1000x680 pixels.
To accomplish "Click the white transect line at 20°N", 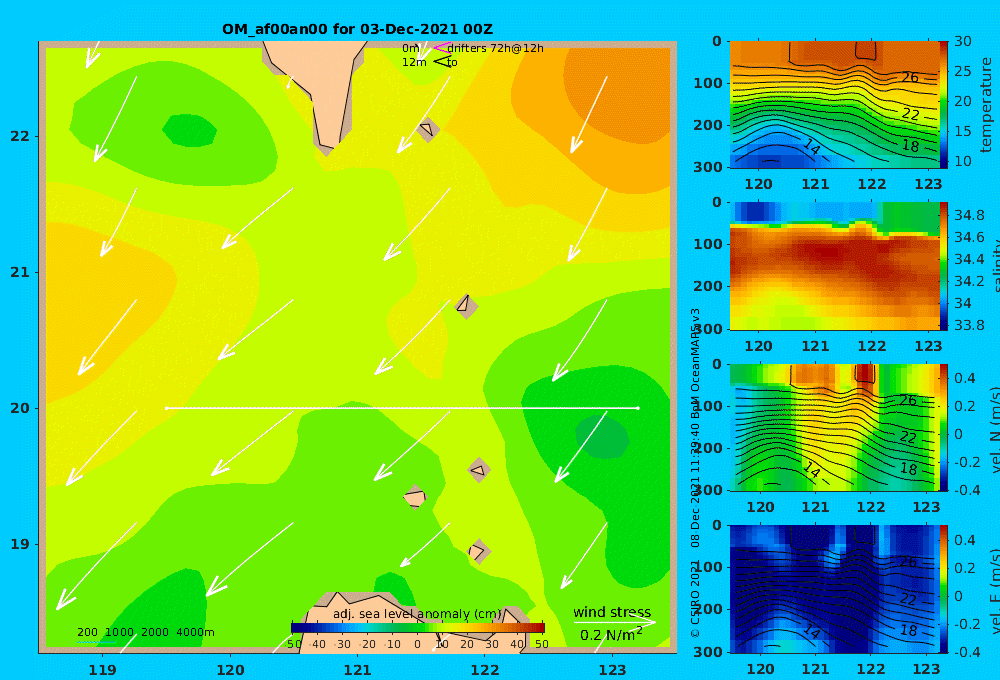I will pyautogui.click(x=402, y=408).
